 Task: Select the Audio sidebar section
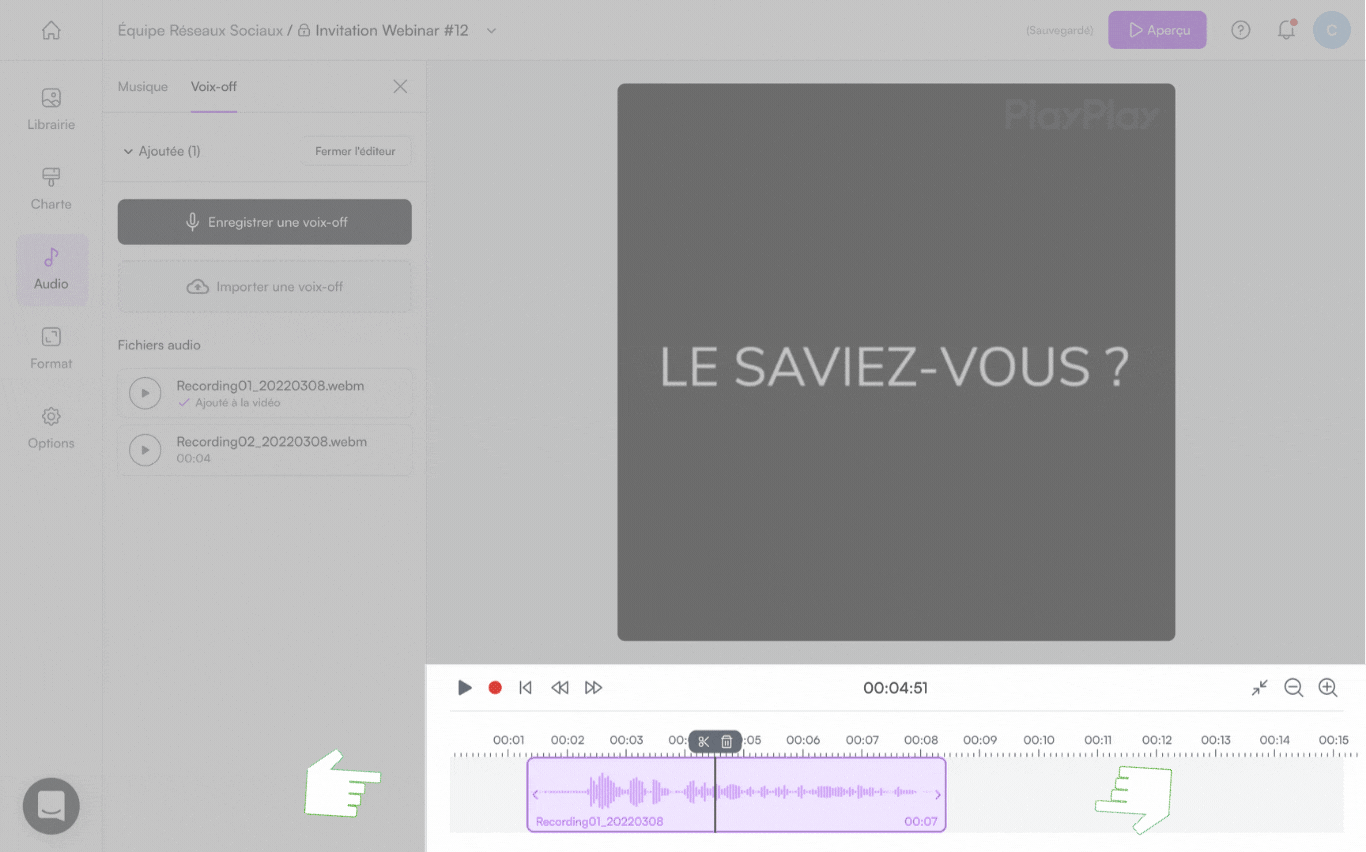pyautogui.click(x=51, y=269)
